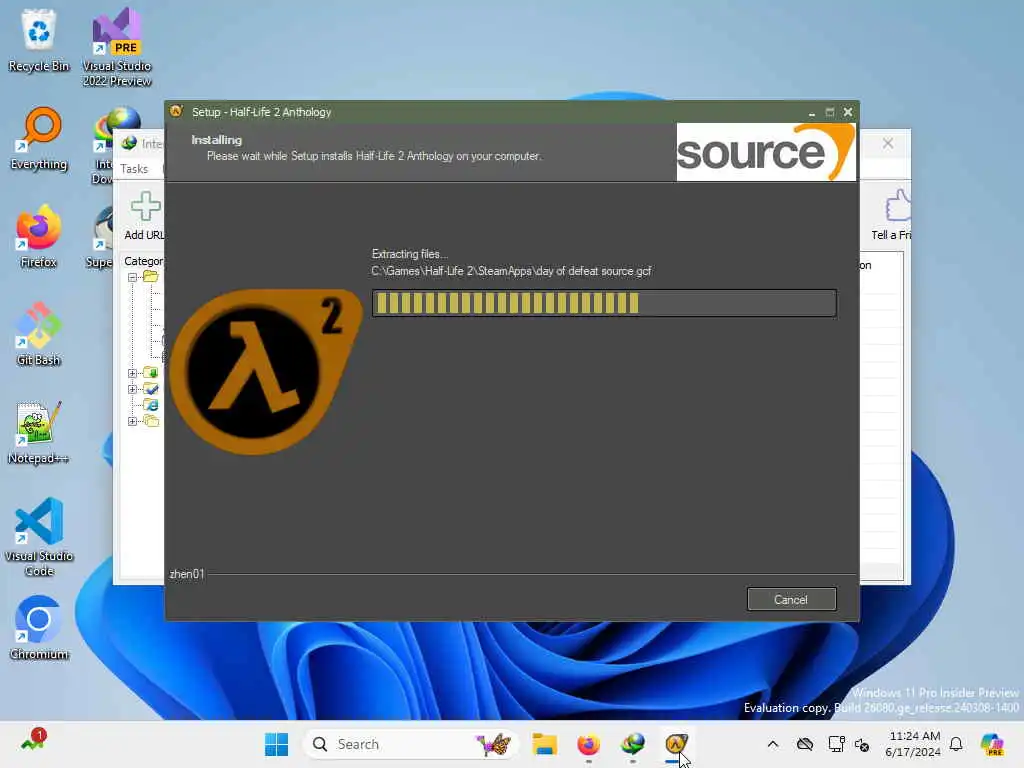Click Add URL icon in Download Manager
Image resolution: width=1024 pixels, height=768 pixels.
click(x=144, y=216)
